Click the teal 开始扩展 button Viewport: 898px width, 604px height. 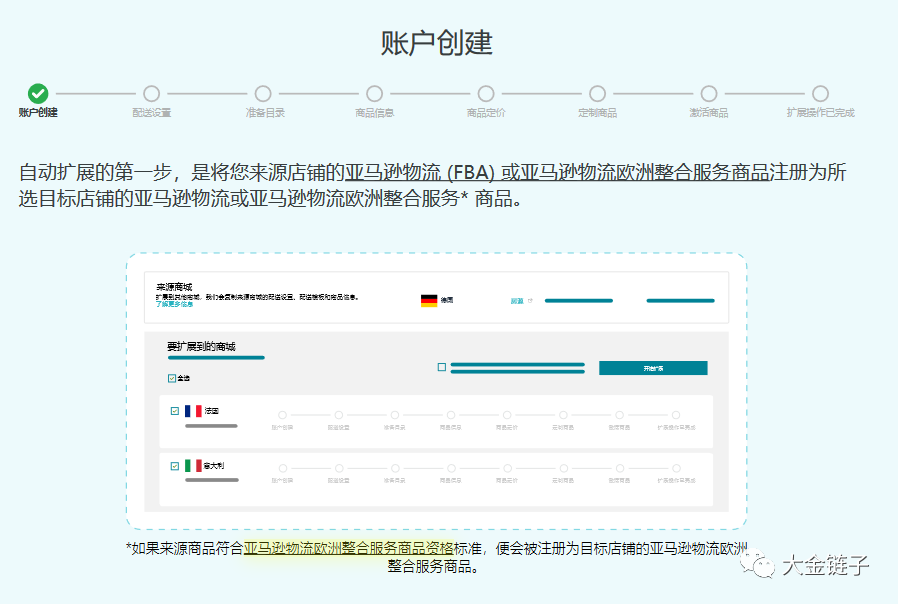[x=652, y=366]
